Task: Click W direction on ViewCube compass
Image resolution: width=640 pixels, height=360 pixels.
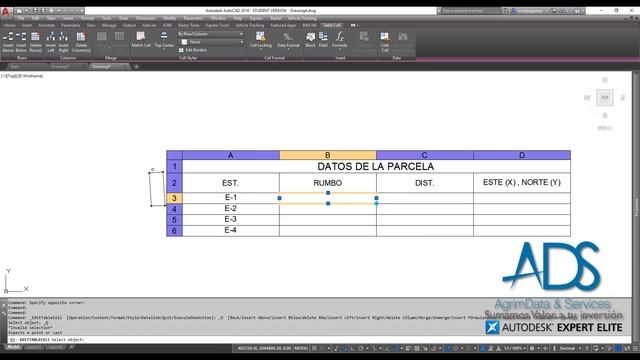Action: pos(587,98)
